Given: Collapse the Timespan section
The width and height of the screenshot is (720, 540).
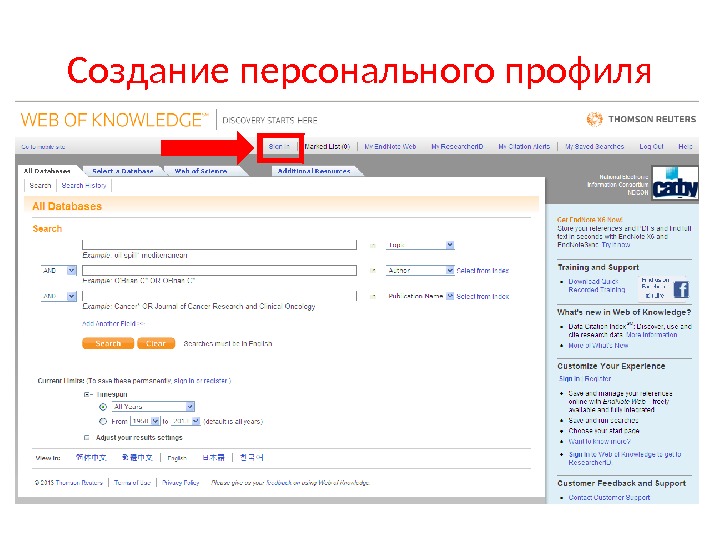Looking at the screenshot, I should 86,394.
